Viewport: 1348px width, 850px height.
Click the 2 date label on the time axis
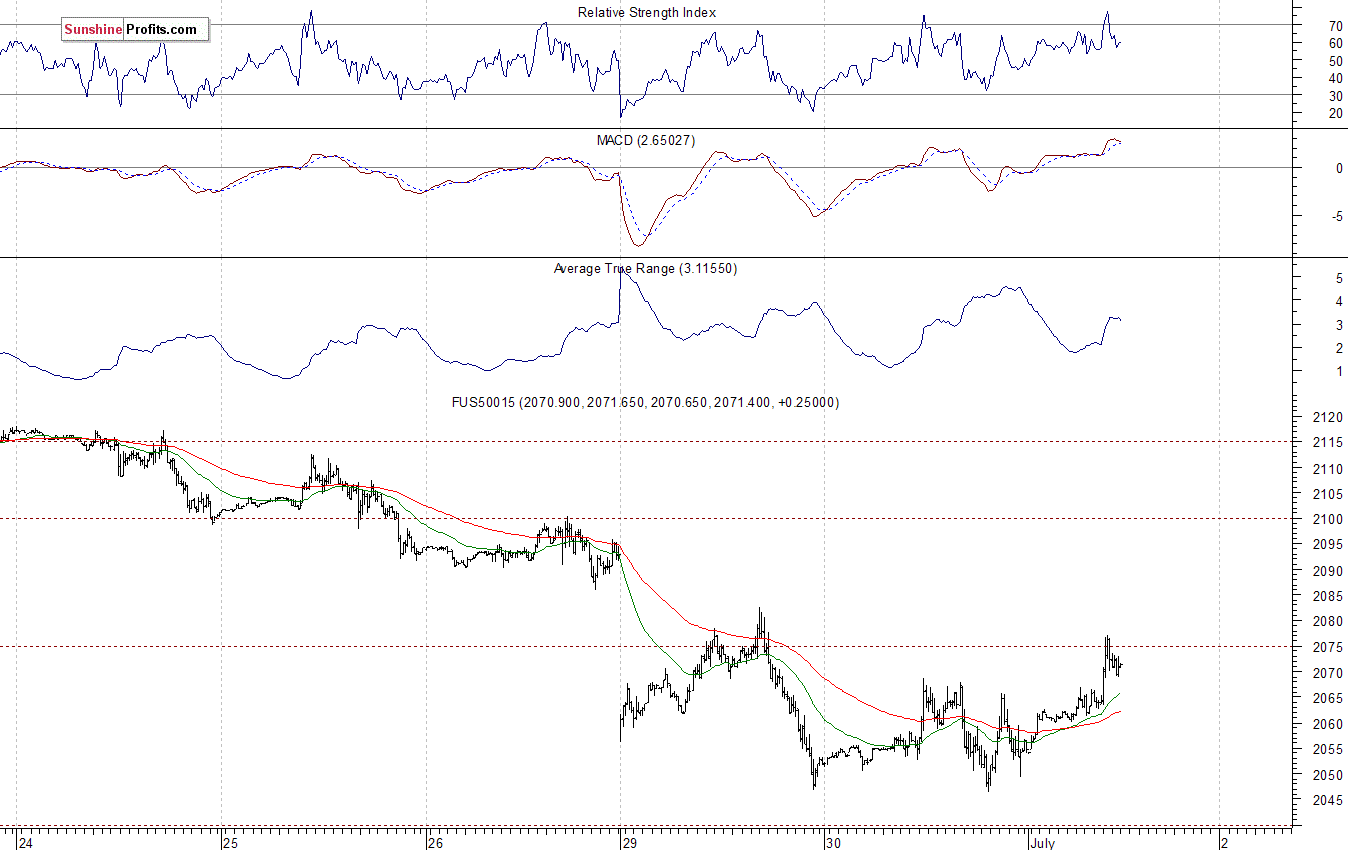[1225, 843]
